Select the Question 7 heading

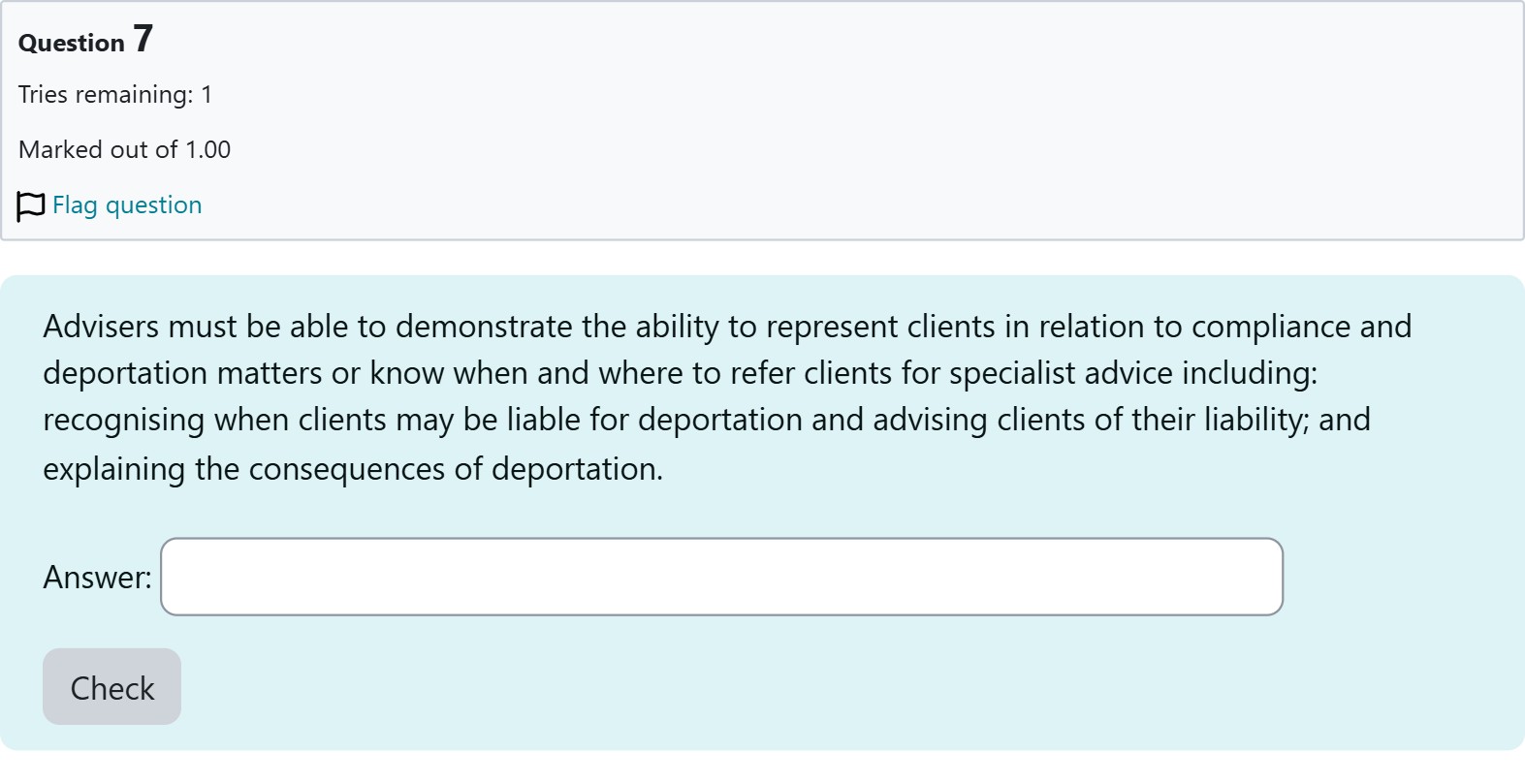[x=85, y=40]
